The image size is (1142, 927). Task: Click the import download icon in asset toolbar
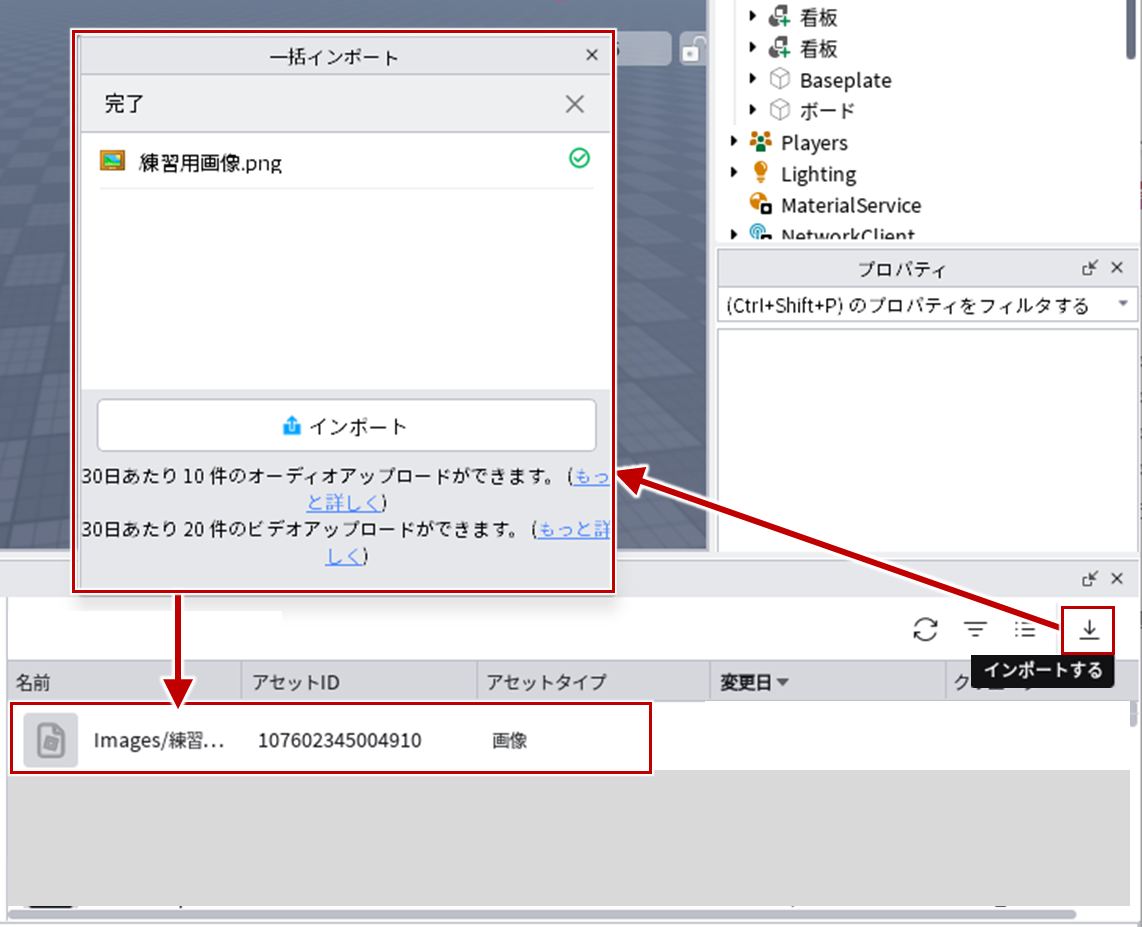[x=1089, y=629]
